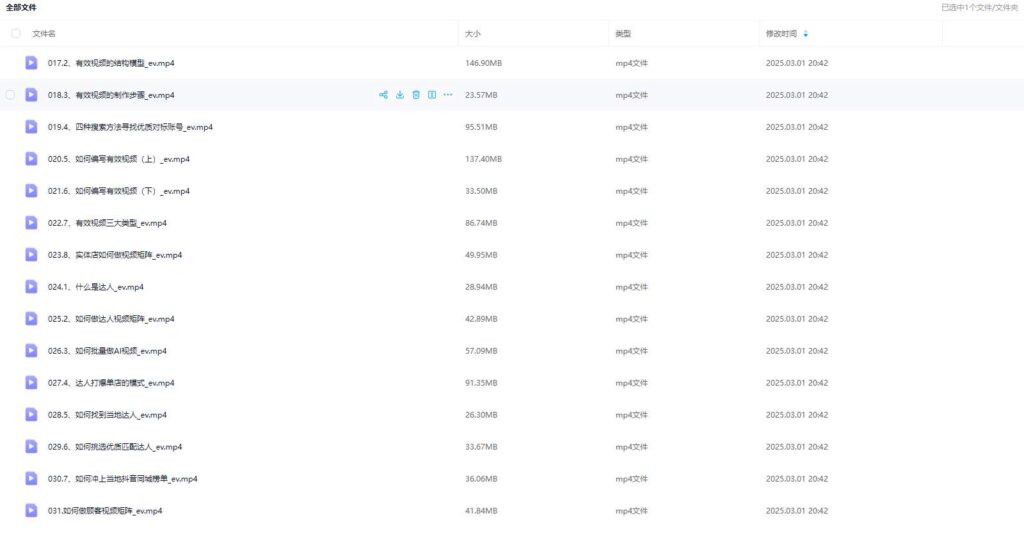The width and height of the screenshot is (1024, 534).
Task: Click the video icon of file 024.1
Action: pyautogui.click(x=32, y=287)
